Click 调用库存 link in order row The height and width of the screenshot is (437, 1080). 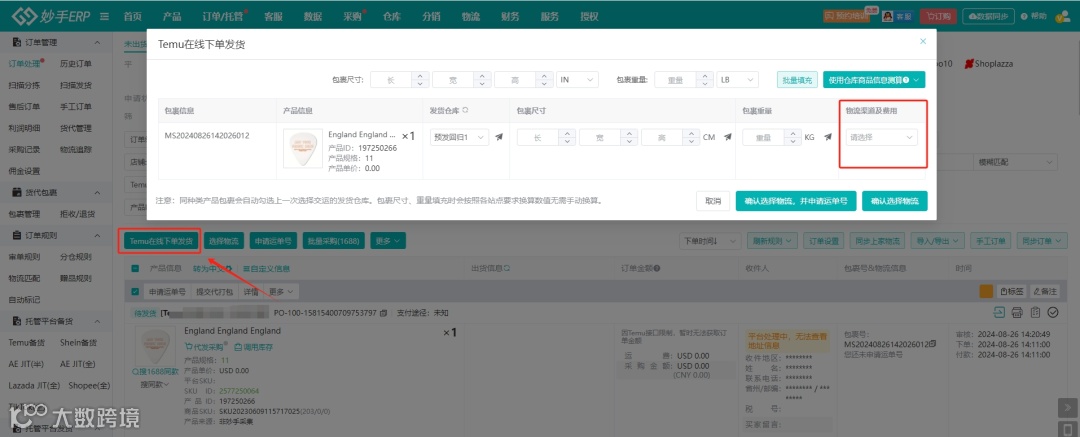(253, 347)
